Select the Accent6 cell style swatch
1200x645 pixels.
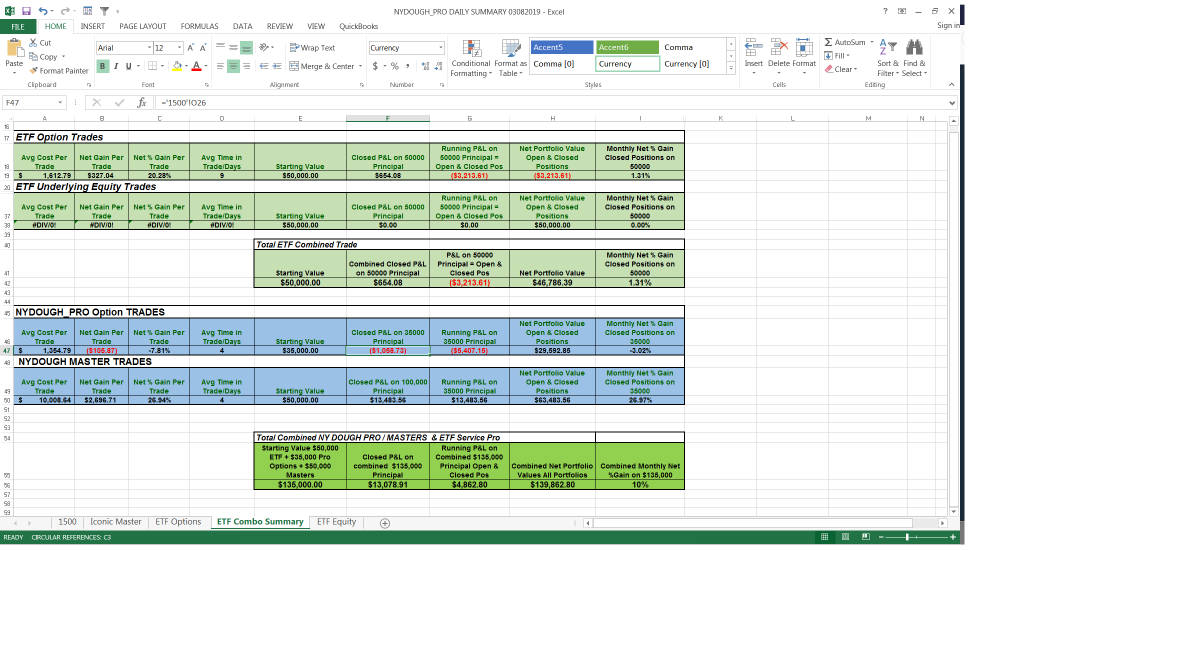(627, 46)
